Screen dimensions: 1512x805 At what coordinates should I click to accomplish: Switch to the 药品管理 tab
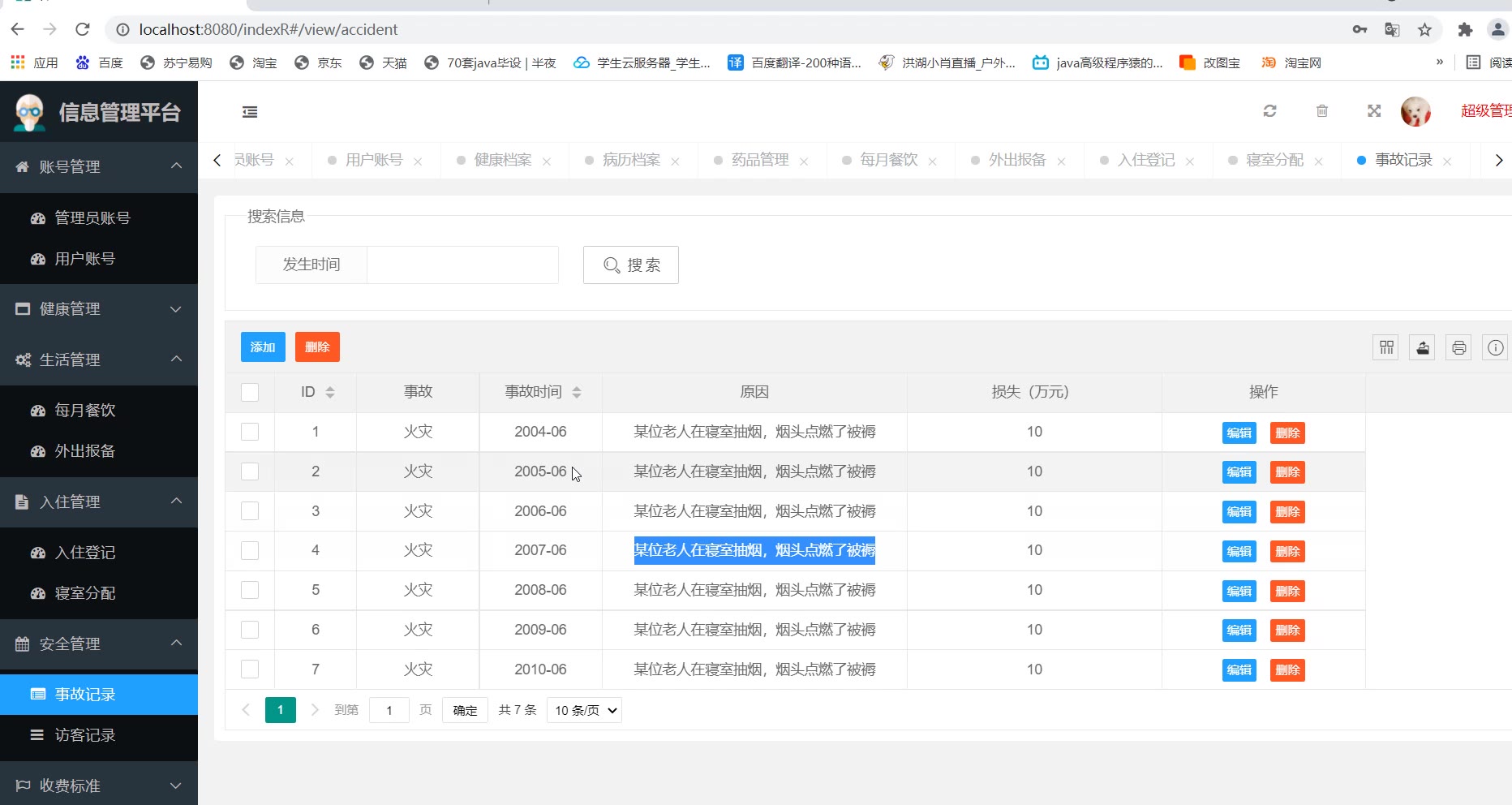coord(759,160)
